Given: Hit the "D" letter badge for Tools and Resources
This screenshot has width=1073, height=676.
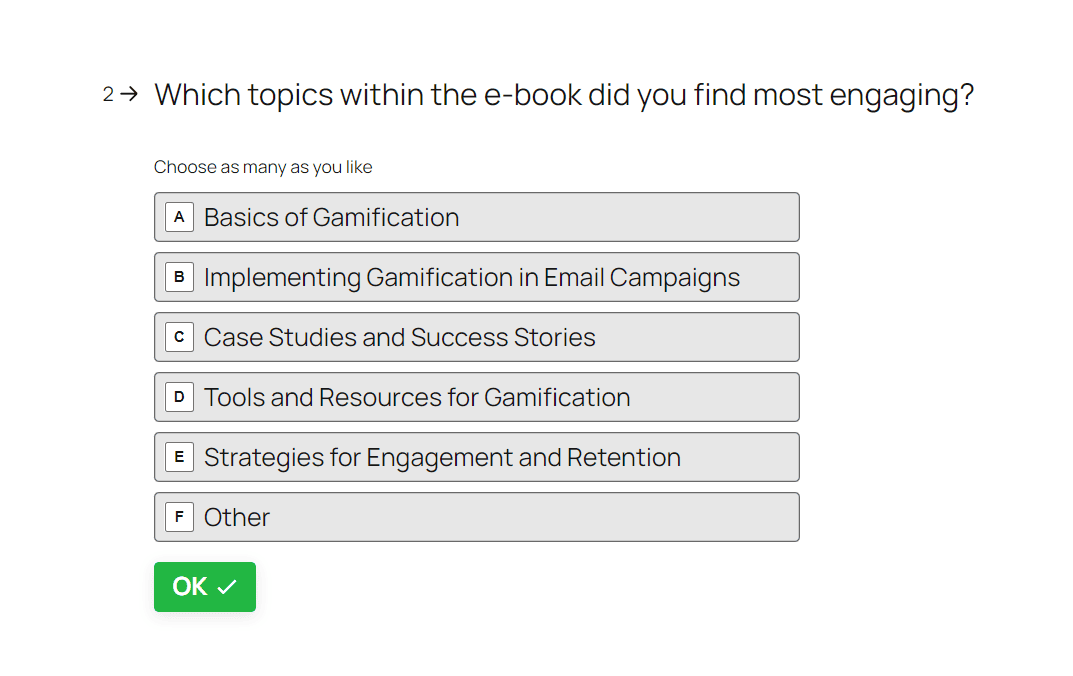Looking at the screenshot, I should [179, 397].
